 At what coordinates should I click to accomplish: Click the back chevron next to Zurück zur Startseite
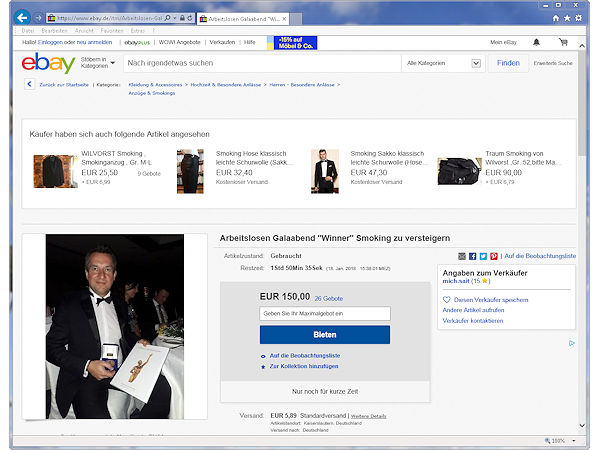[29, 84]
